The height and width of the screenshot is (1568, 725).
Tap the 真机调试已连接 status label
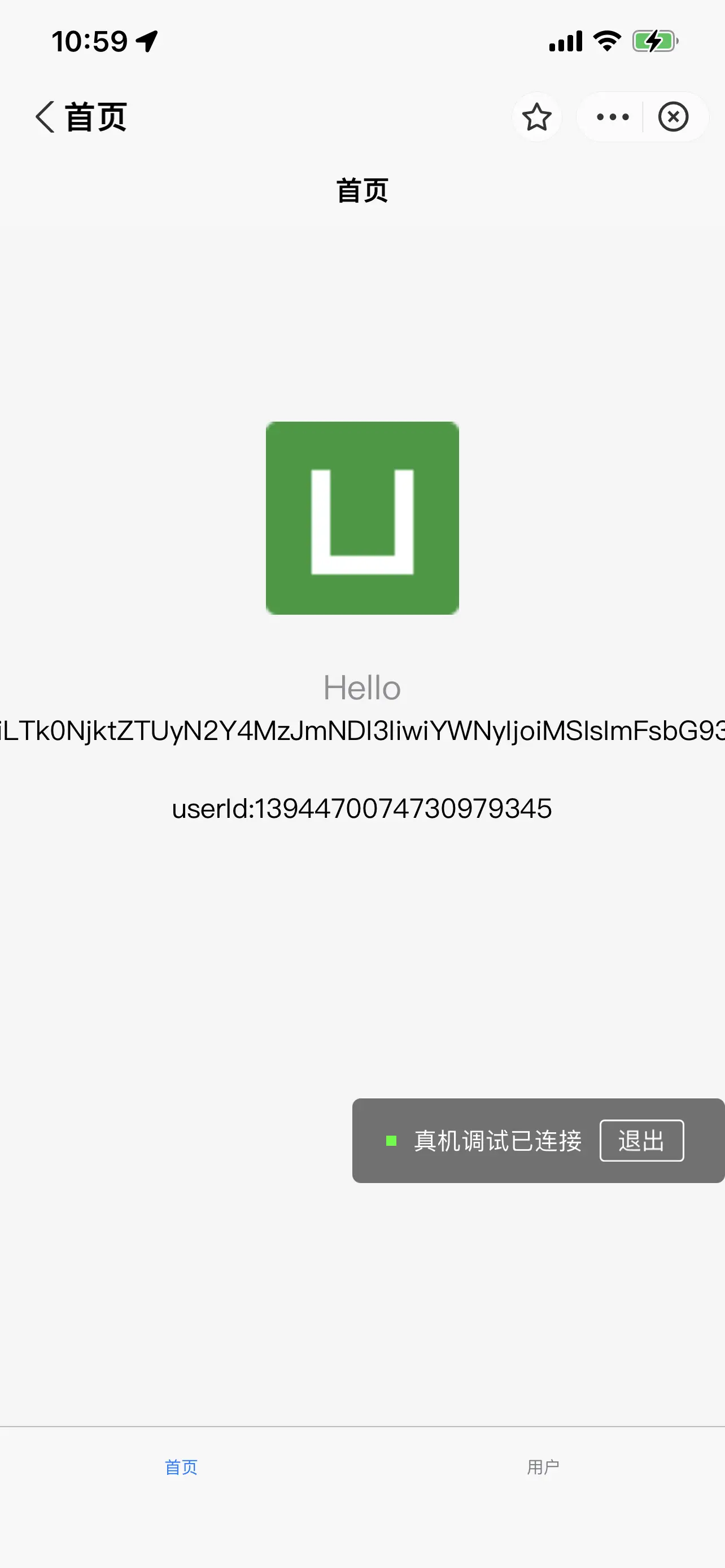(x=498, y=1141)
